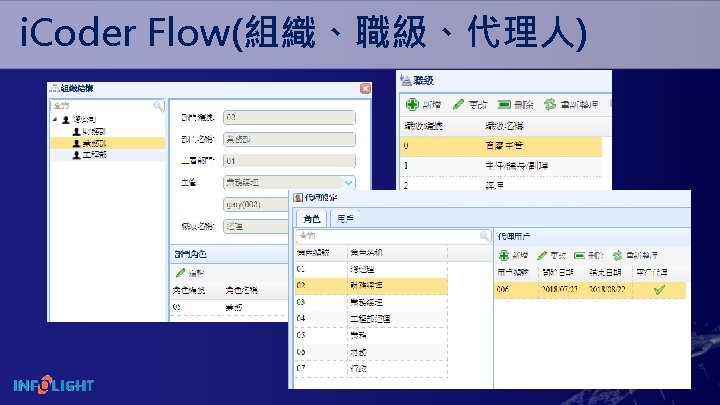Click the 平行代理 column header
The image size is (720, 405).
(x=652, y=272)
